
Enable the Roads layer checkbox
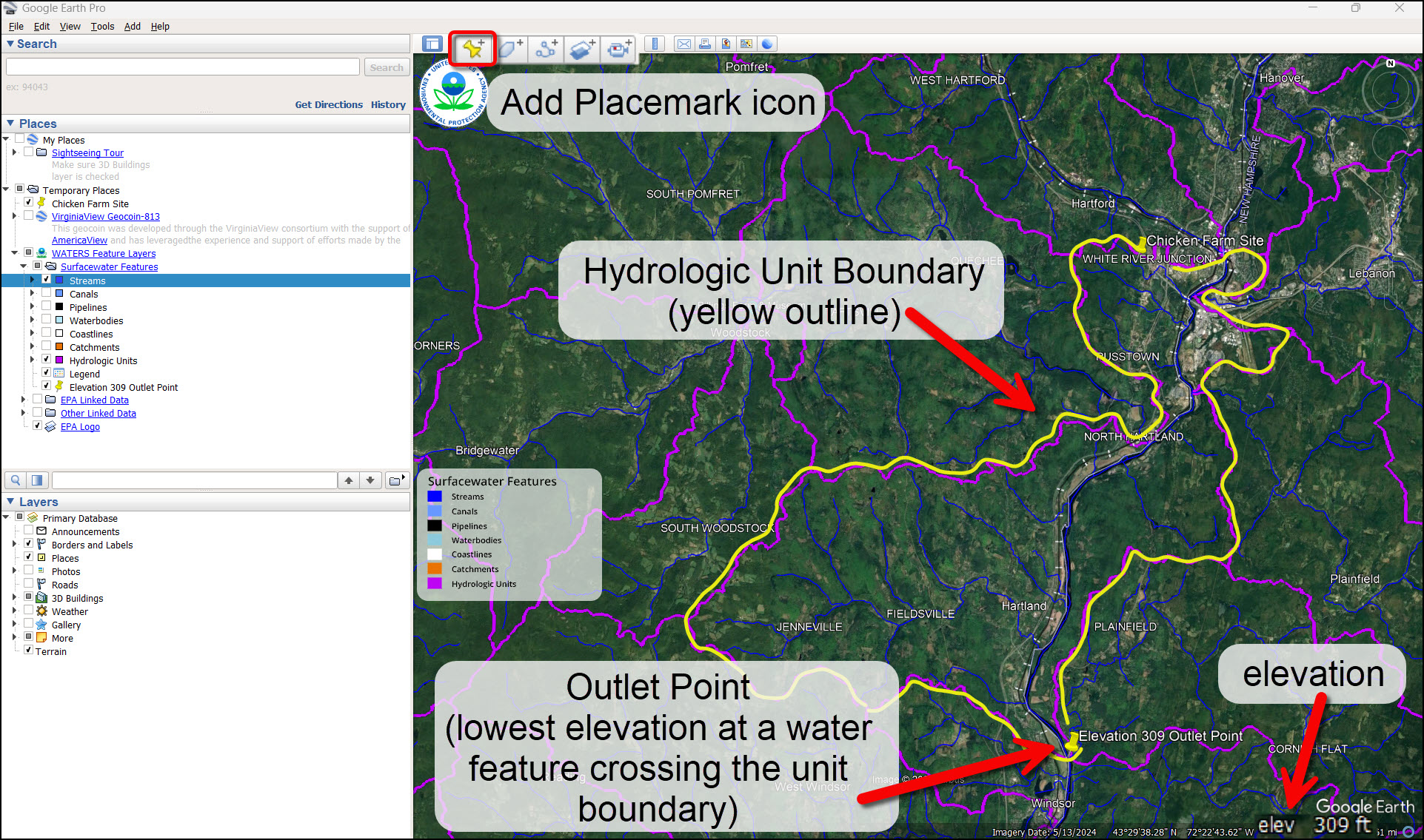point(29,584)
